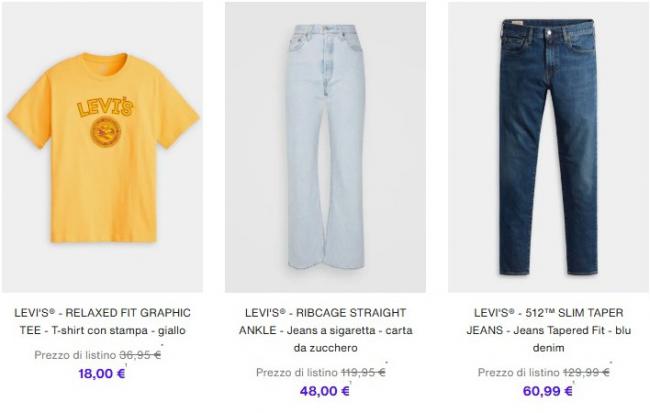650x413 pixels.
Task: Open the light blue Ribcage jeans image
Action: 325,147
